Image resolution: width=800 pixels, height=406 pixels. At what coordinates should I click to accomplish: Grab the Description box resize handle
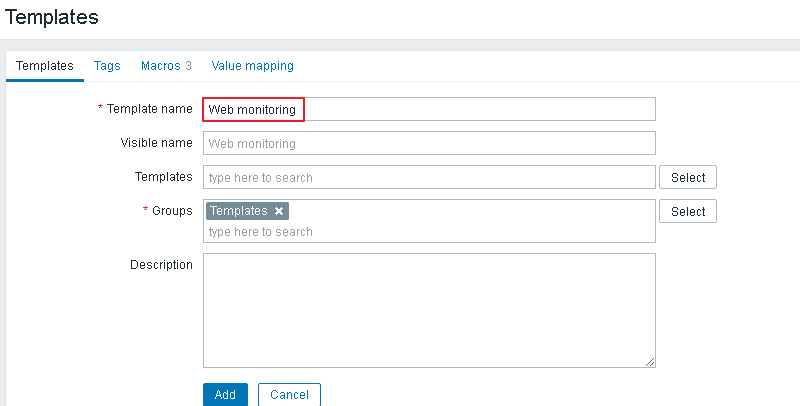(x=650, y=362)
